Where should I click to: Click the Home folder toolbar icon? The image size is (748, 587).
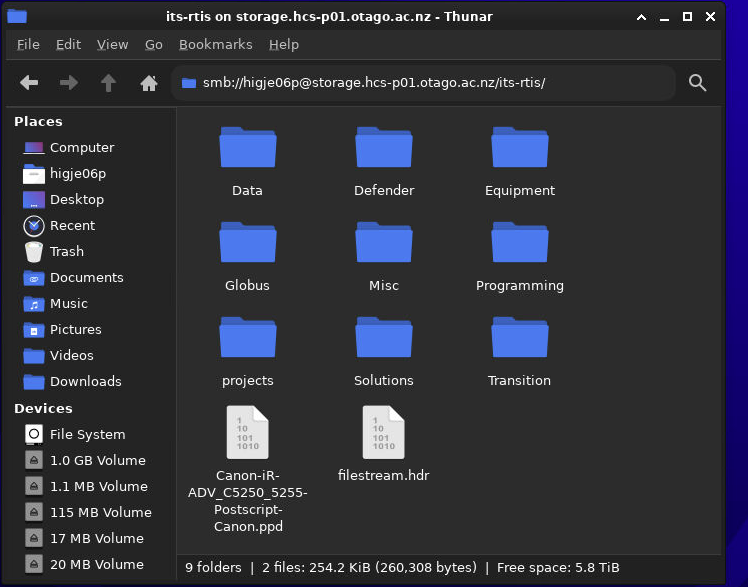[x=149, y=83]
